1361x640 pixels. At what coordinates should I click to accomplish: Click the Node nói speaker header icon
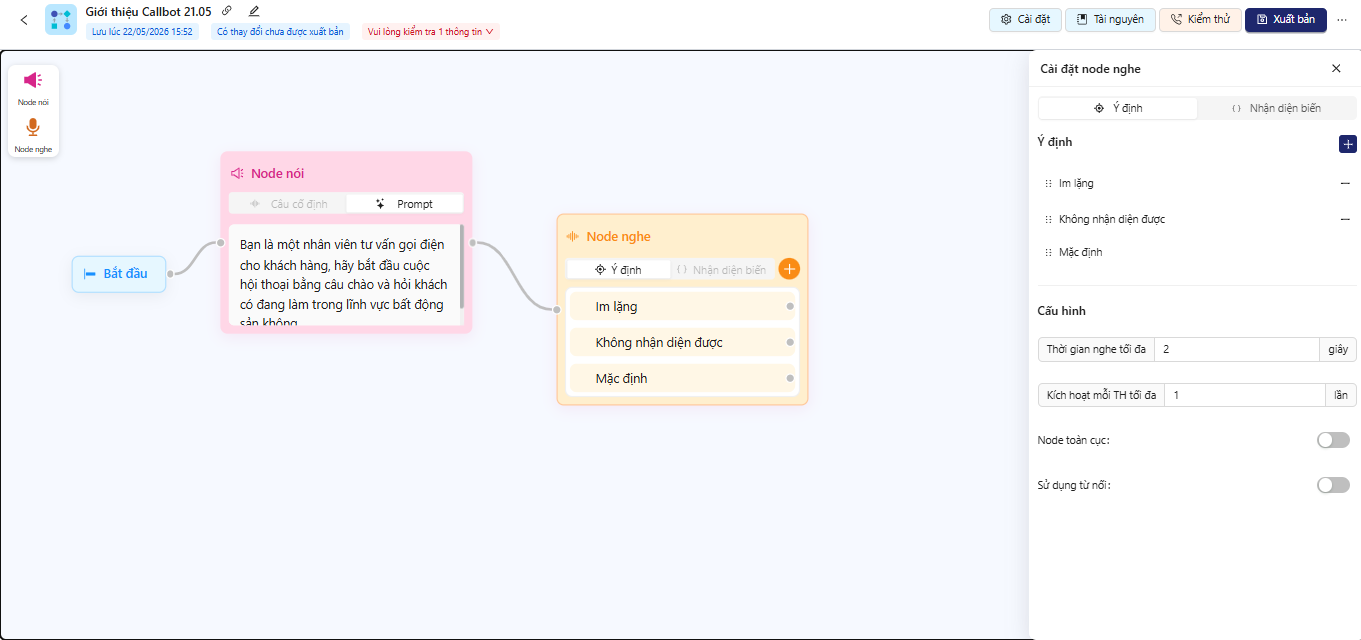click(x=238, y=173)
